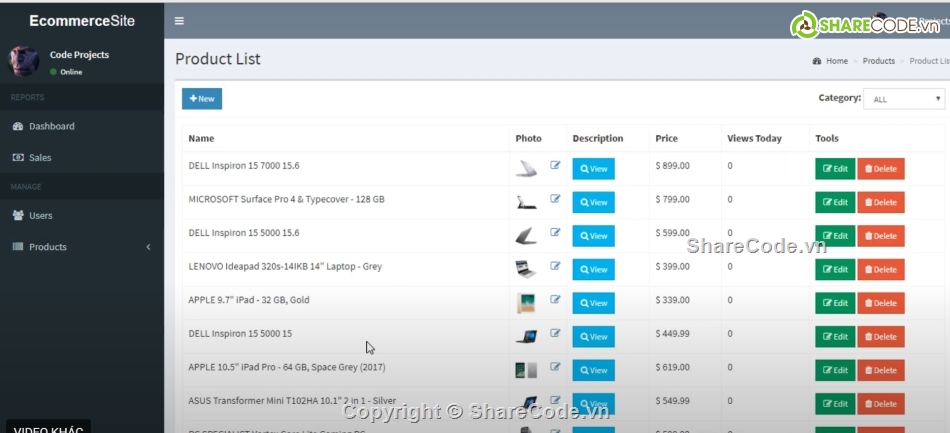Open the DELL Inspiron 15 7000 product thumbnail
The image size is (950, 433).
526,168
